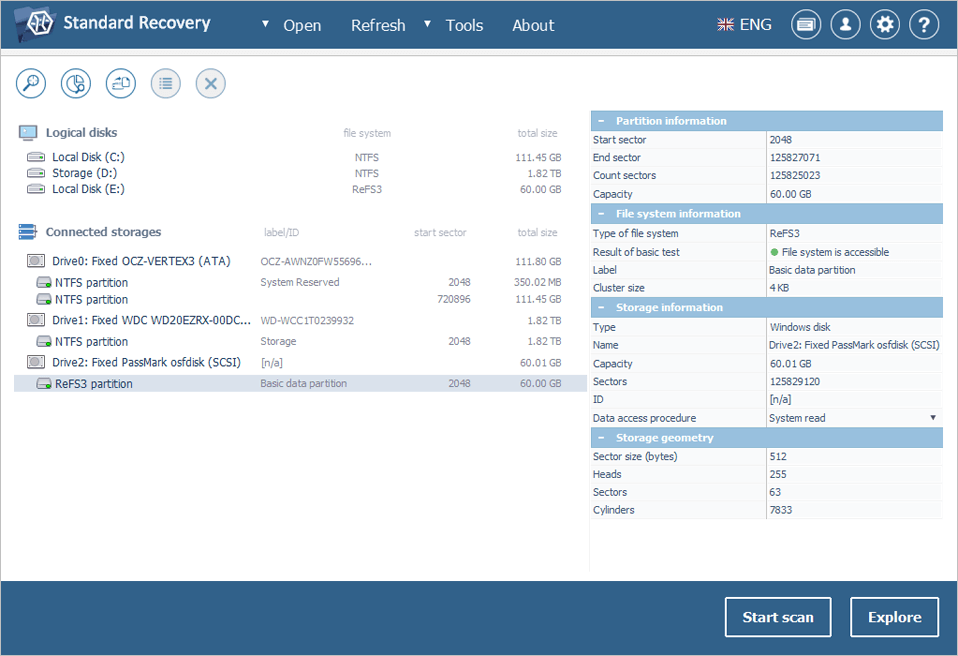Collapse the File system information section
The image size is (958, 656).
(x=601, y=214)
